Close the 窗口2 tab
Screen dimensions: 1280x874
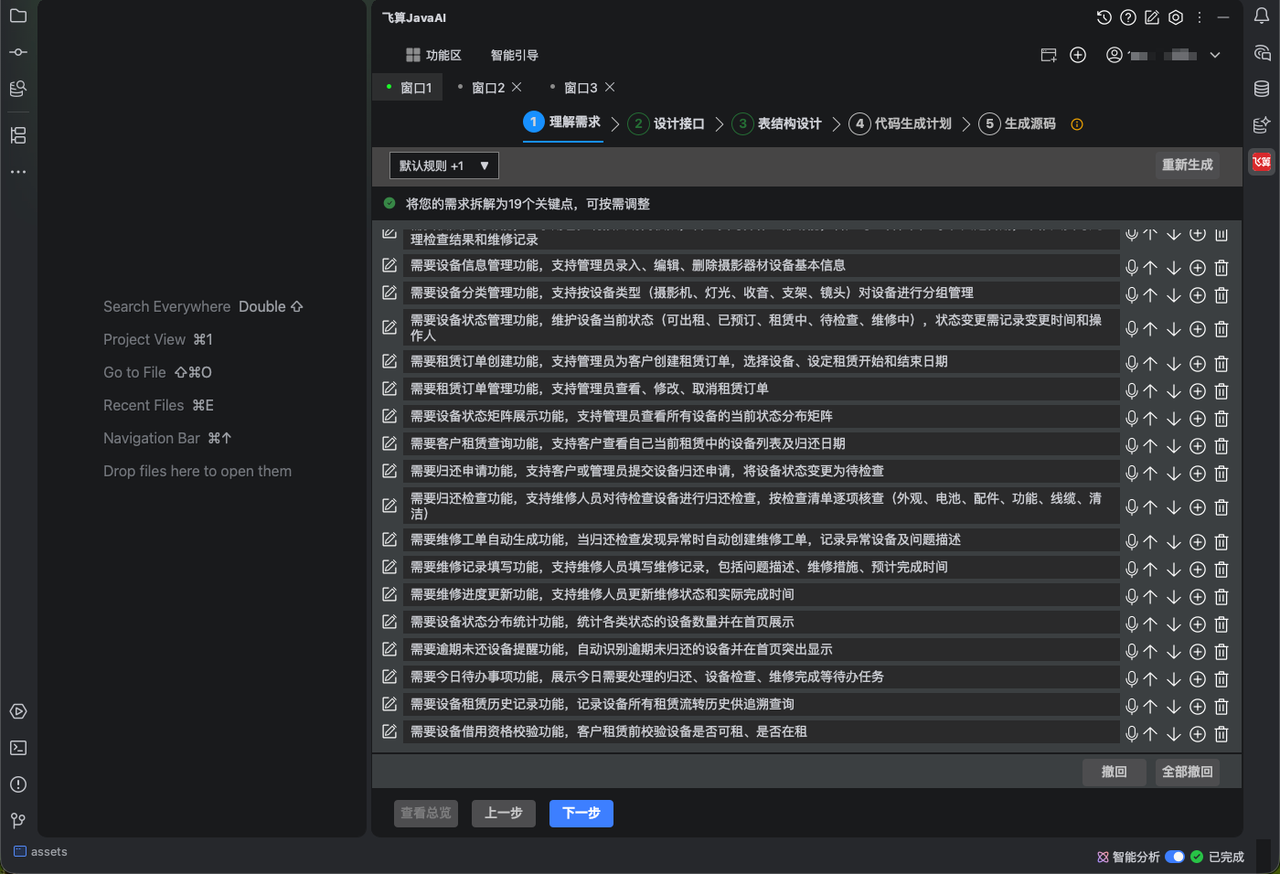517,87
